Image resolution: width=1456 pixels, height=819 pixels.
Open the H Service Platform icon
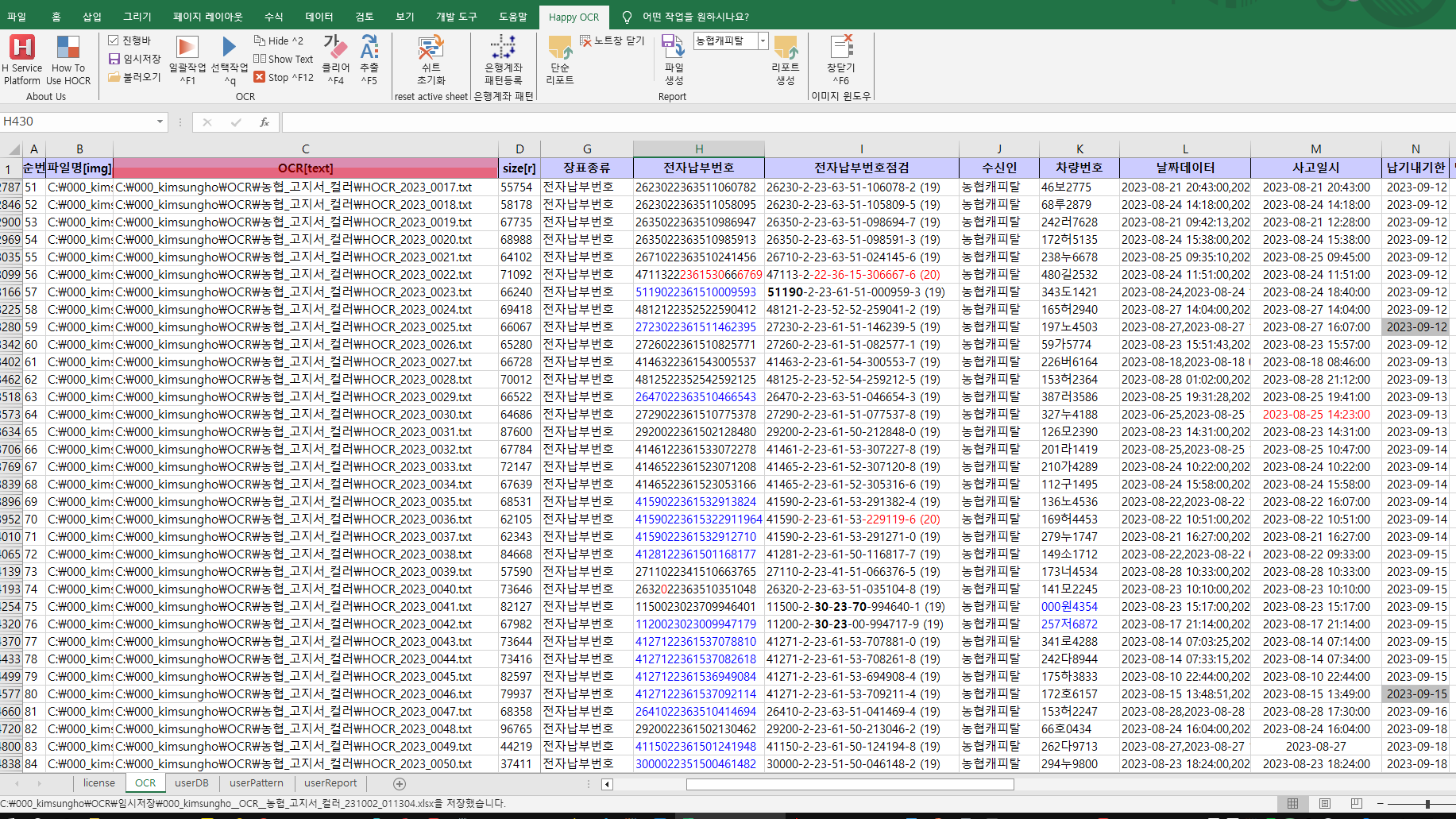pos(22,60)
